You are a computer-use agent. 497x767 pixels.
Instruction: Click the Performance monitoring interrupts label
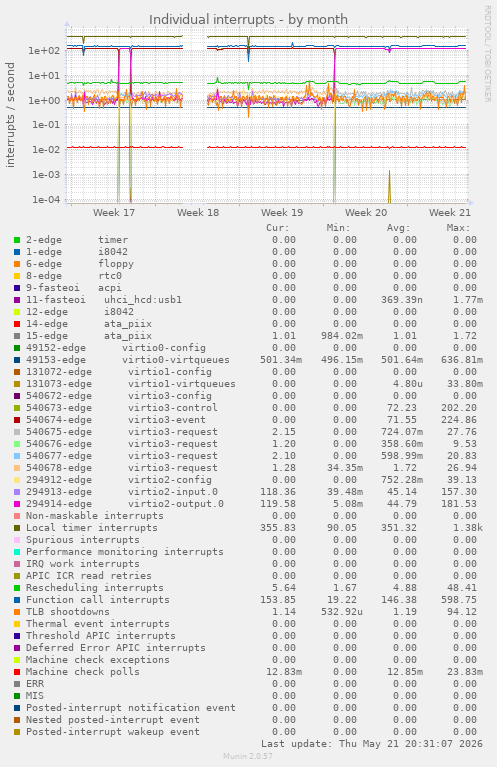coord(125,552)
